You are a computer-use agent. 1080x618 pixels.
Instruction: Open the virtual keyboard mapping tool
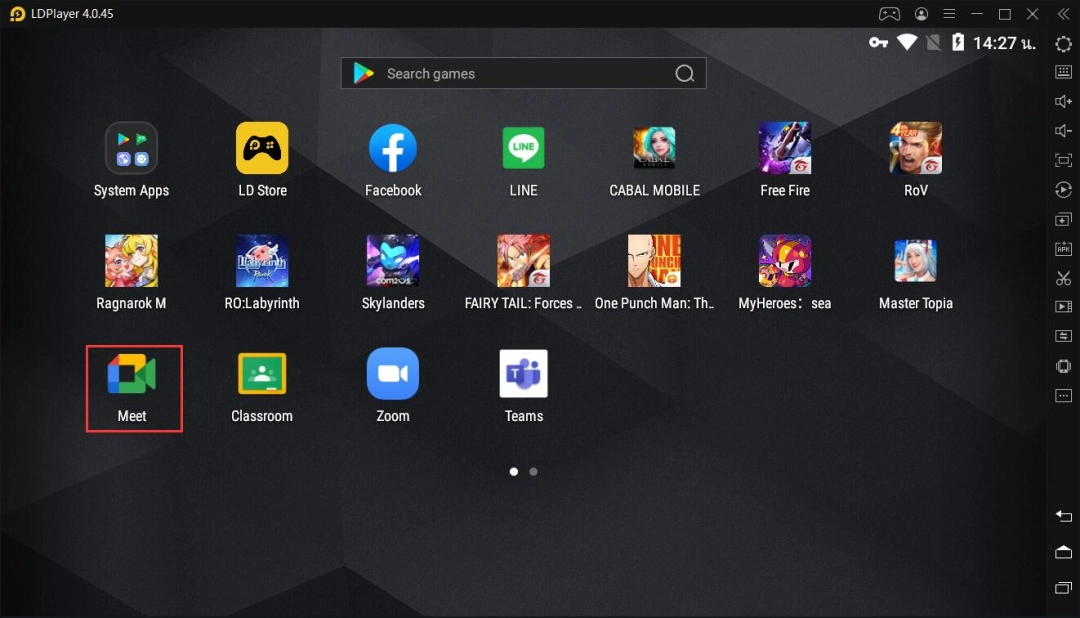click(1063, 72)
